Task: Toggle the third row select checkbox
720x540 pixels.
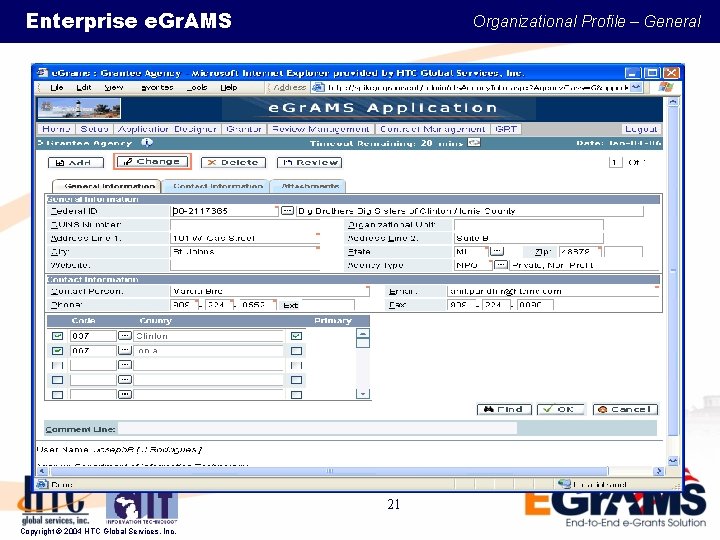Action: coord(57,366)
